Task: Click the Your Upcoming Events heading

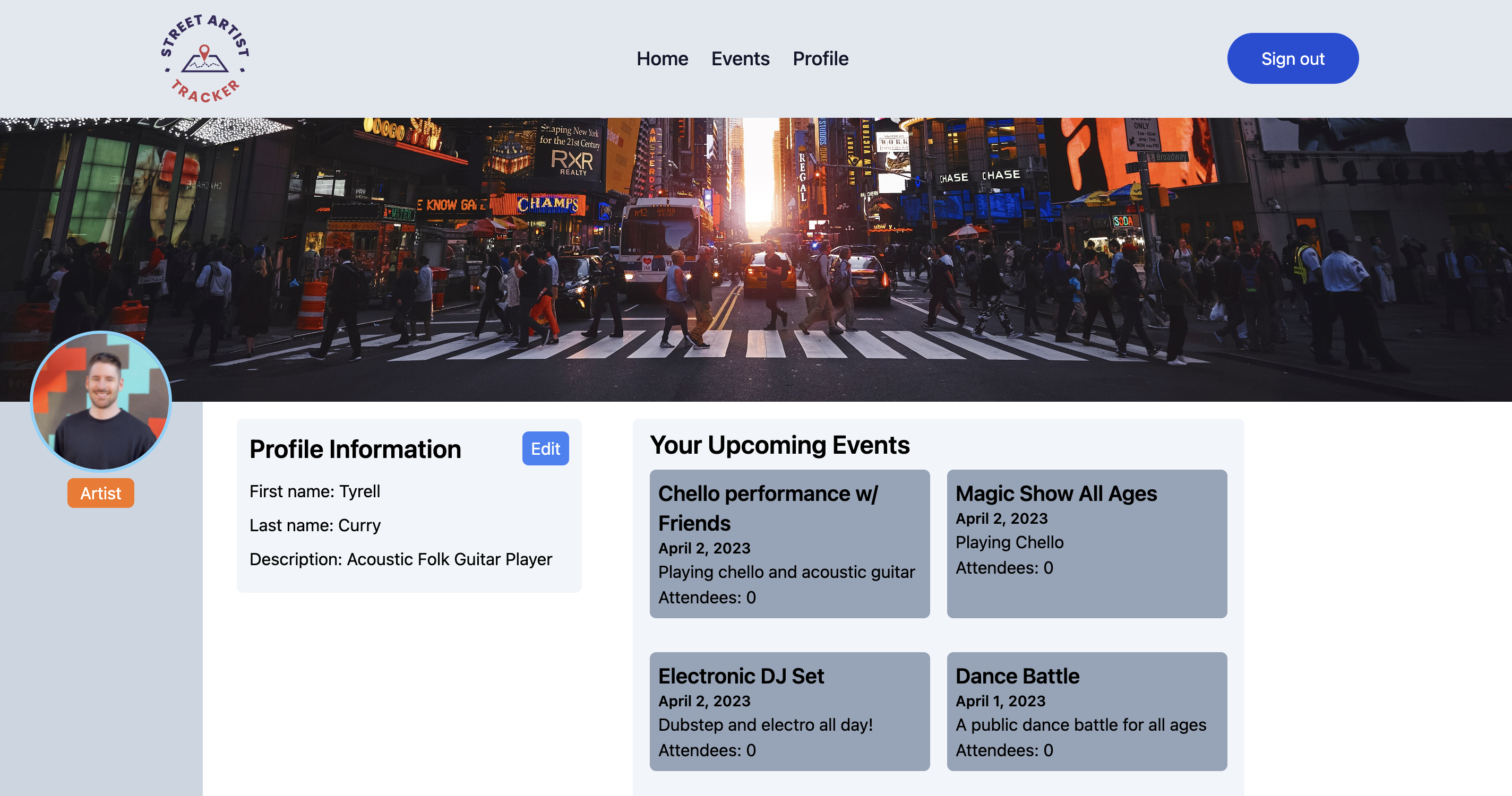Action: click(779, 445)
